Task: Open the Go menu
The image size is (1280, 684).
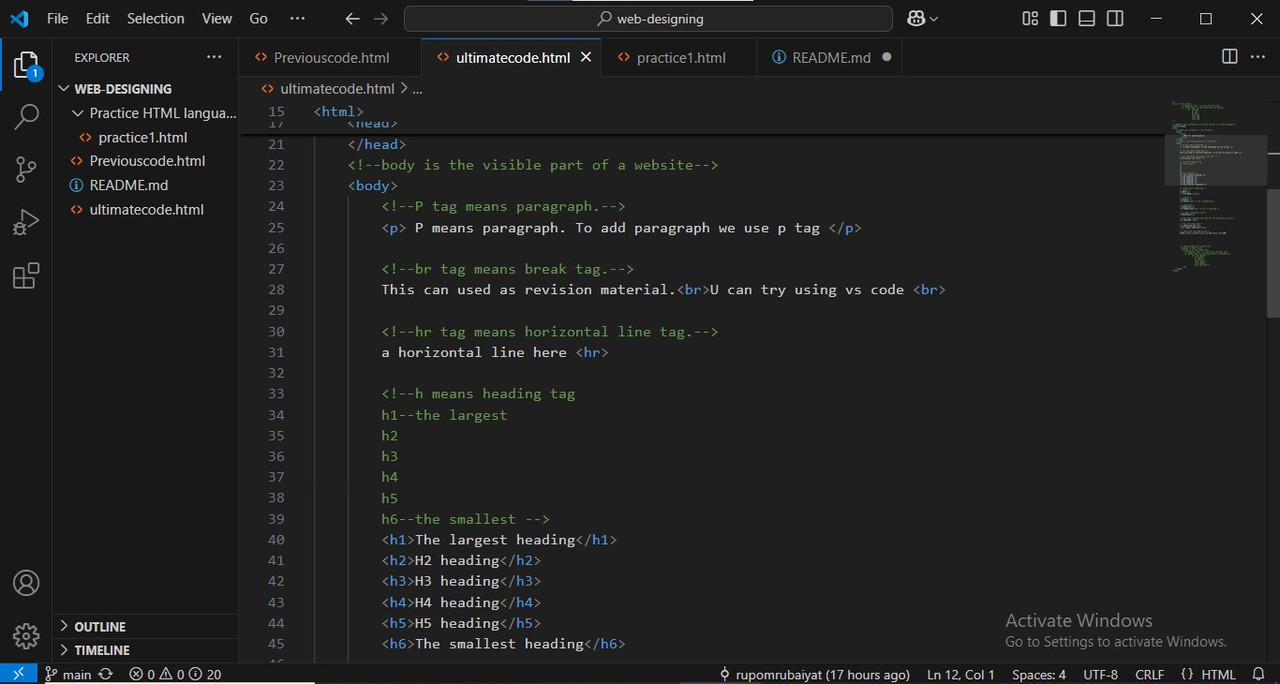Action: point(258,18)
